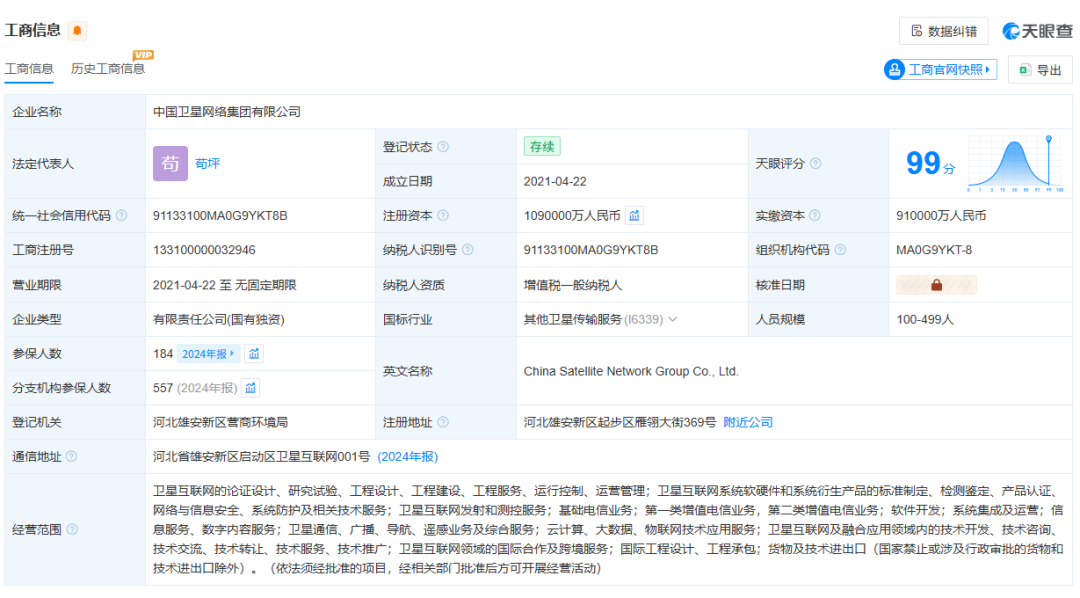The width and height of the screenshot is (1080, 598).
Task: Click the chart icon beside 参保人数 184
Action: tap(253, 355)
